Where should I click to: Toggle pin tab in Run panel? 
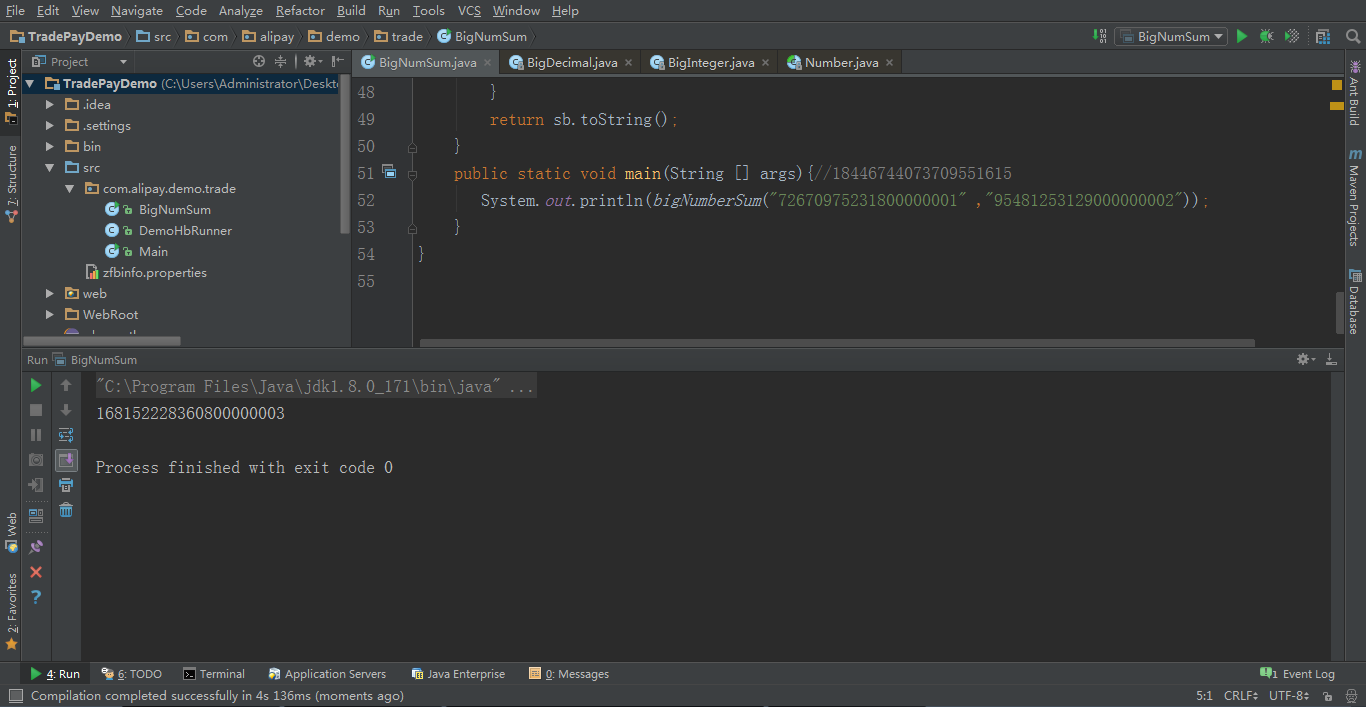pyautogui.click(x=36, y=547)
